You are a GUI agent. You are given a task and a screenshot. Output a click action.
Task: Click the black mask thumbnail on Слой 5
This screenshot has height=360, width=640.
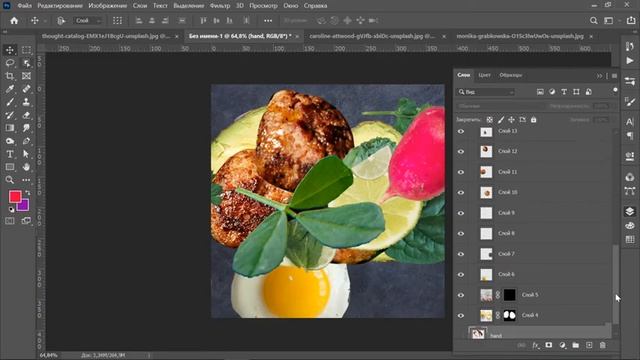(x=509, y=295)
